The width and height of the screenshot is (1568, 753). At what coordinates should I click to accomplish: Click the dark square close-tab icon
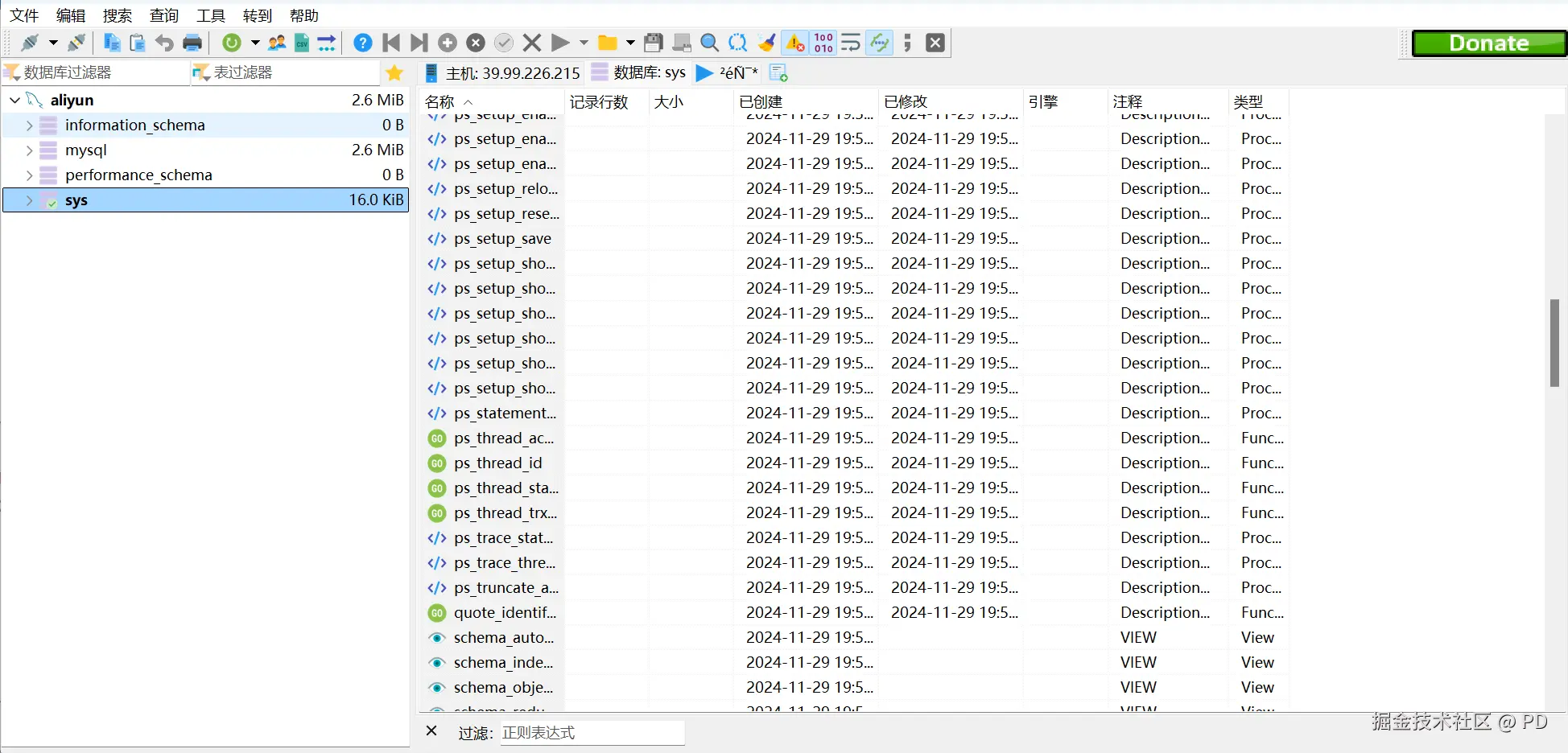[x=935, y=43]
